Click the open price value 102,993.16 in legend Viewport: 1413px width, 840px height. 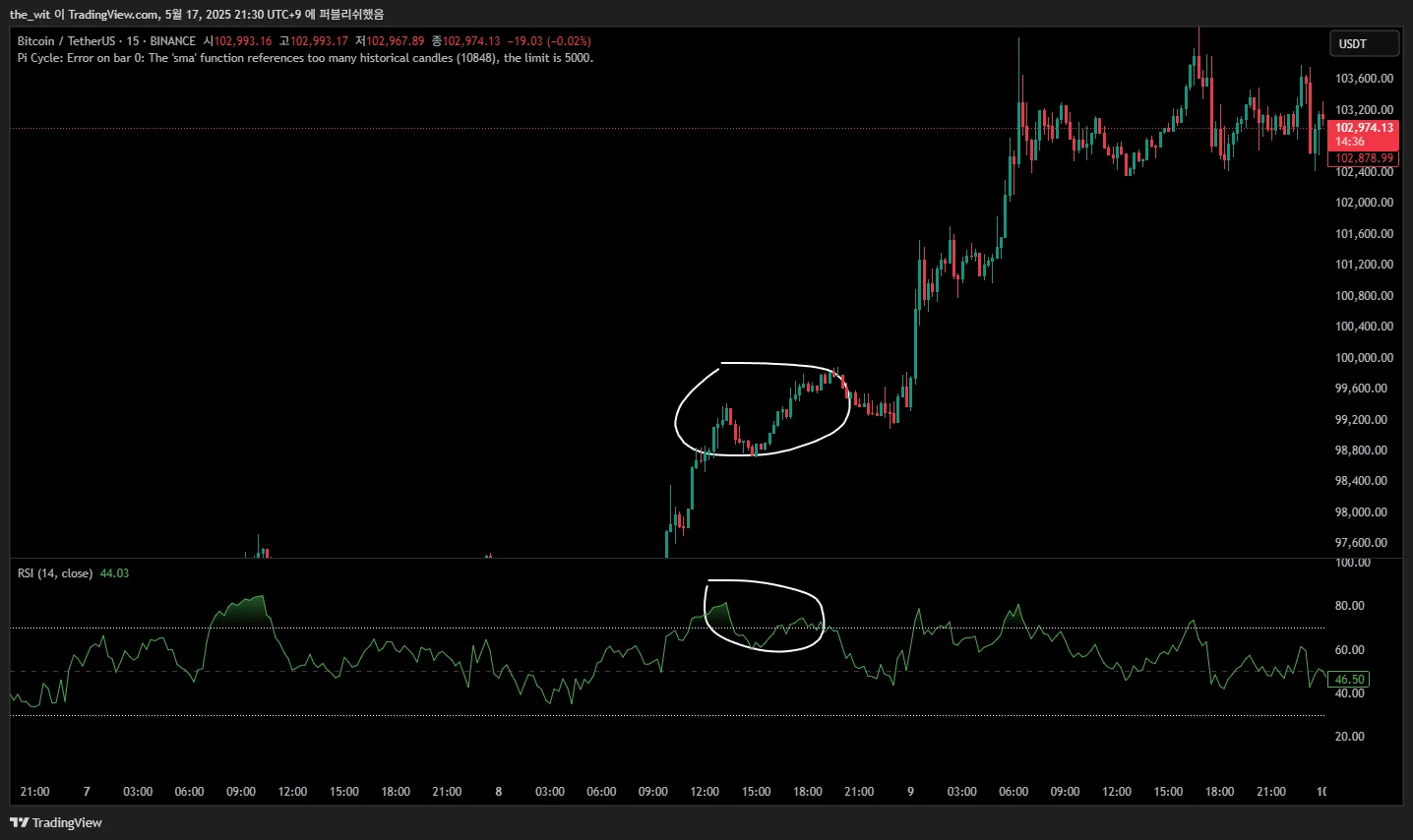pos(243,41)
